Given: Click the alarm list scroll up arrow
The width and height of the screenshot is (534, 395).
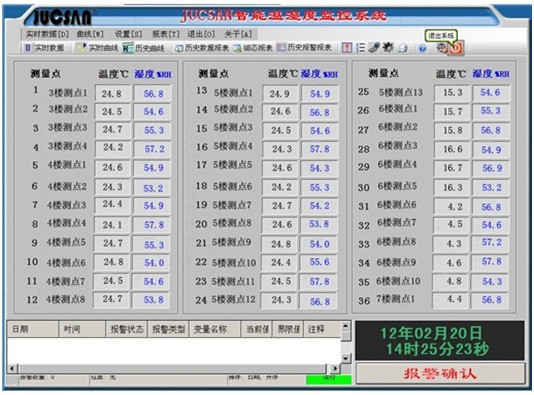Looking at the screenshot, I should coord(345,326).
